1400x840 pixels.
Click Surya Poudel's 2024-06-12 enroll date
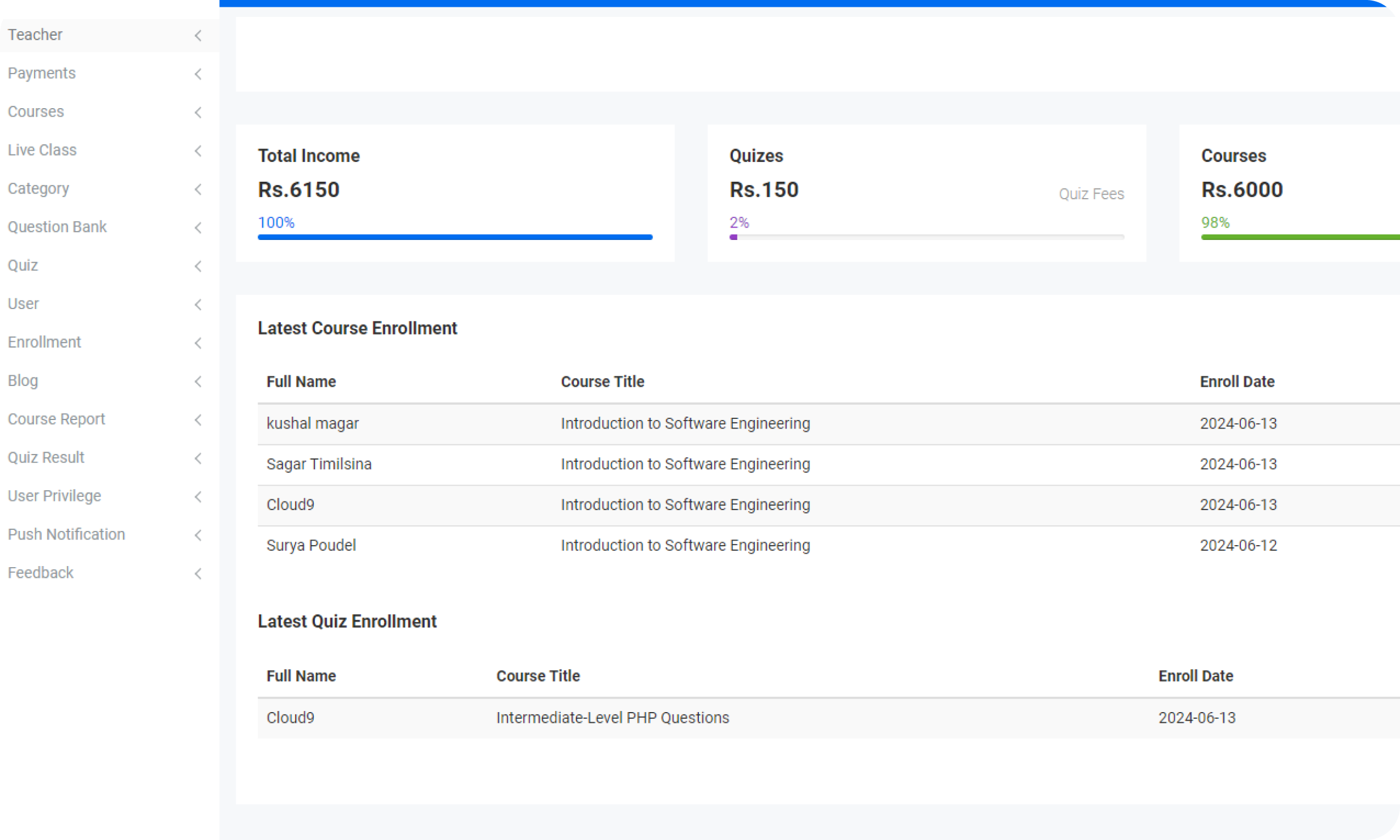pyautogui.click(x=1239, y=546)
